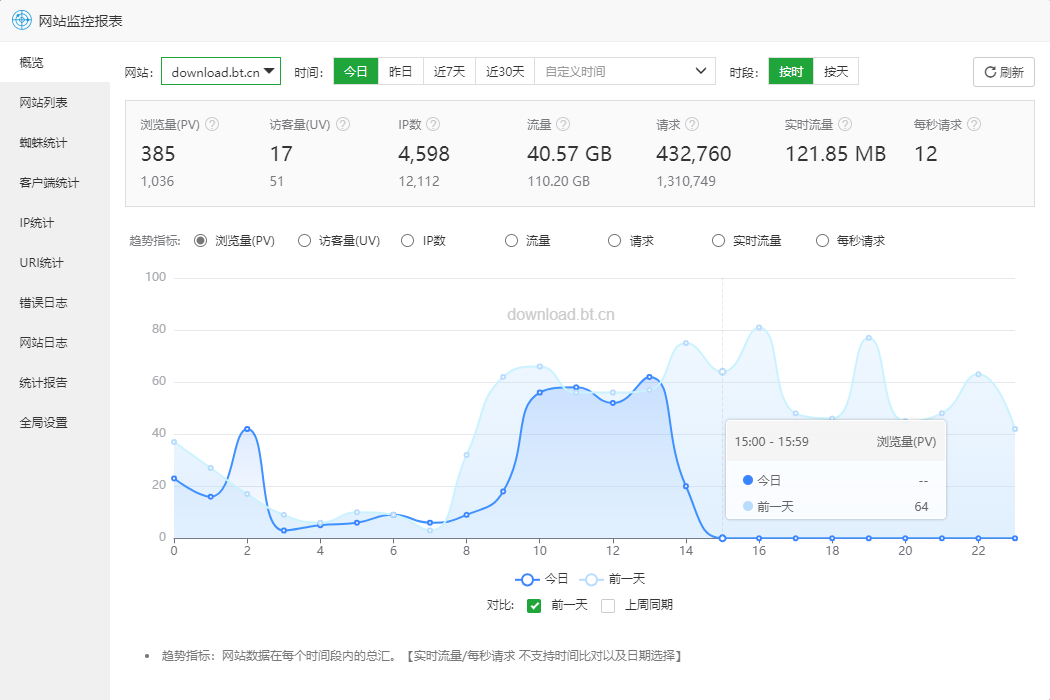1050x700 pixels.
Task: Go to 蜘蛛统计 sidebar item
Action: tap(44, 143)
